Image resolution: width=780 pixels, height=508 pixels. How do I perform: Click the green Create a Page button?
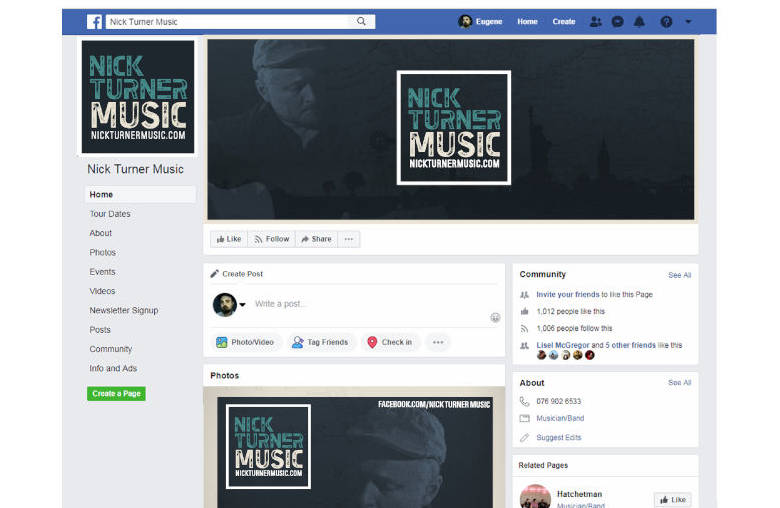click(x=117, y=394)
